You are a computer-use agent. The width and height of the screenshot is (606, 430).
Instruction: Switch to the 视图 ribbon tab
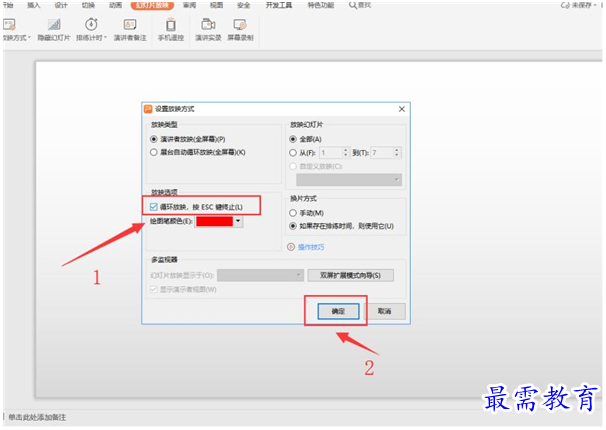(x=216, y=5)
